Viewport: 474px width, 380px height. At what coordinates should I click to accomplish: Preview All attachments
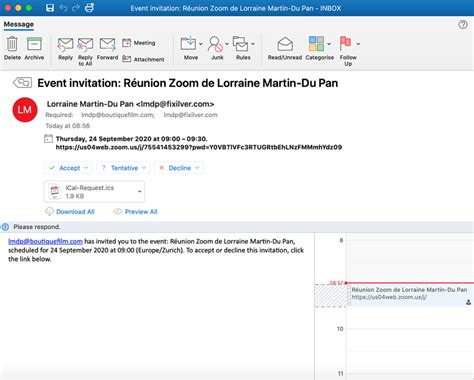[135, 212]
